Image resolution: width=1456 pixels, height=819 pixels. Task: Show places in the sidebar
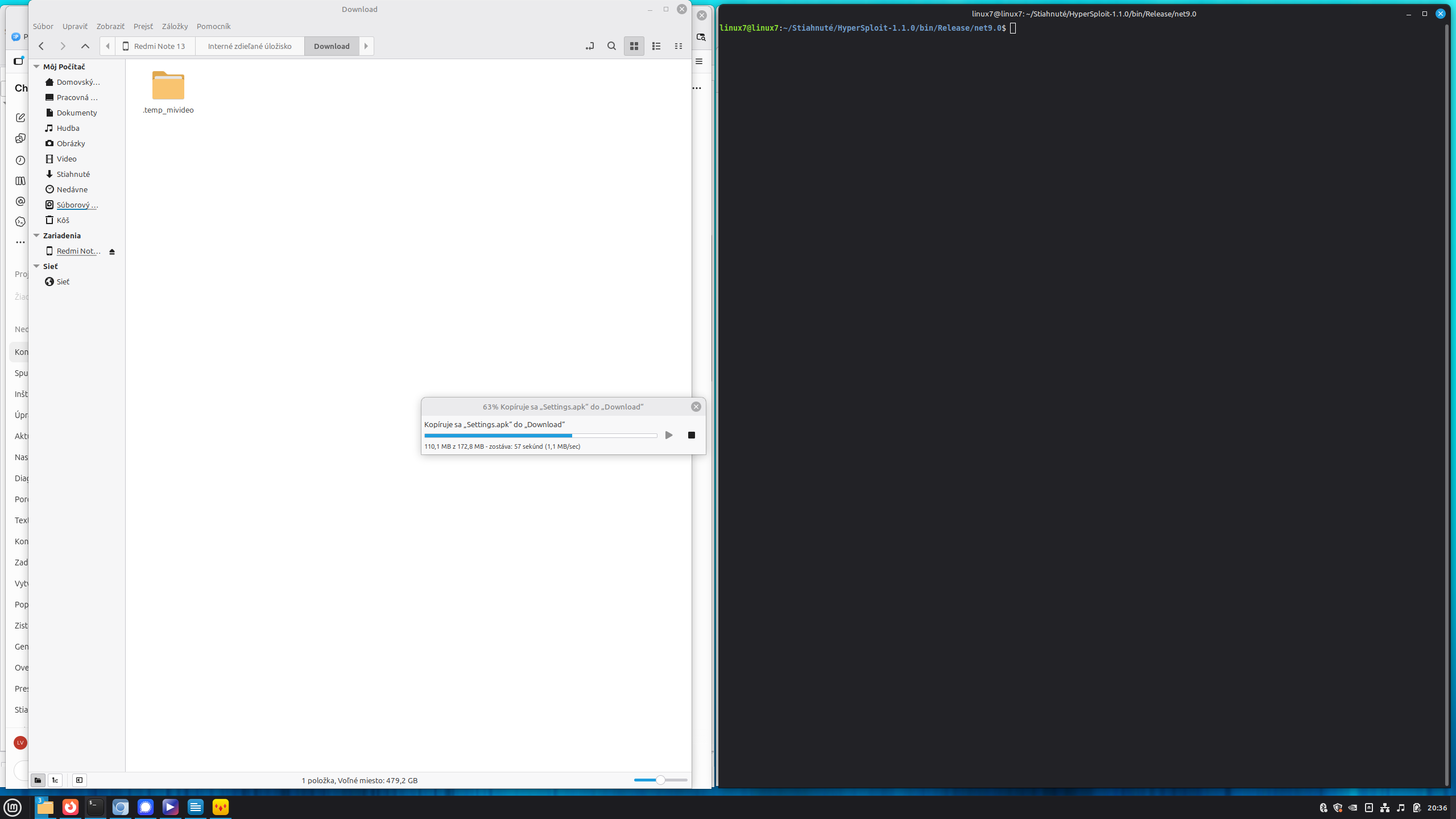point(38,780)
